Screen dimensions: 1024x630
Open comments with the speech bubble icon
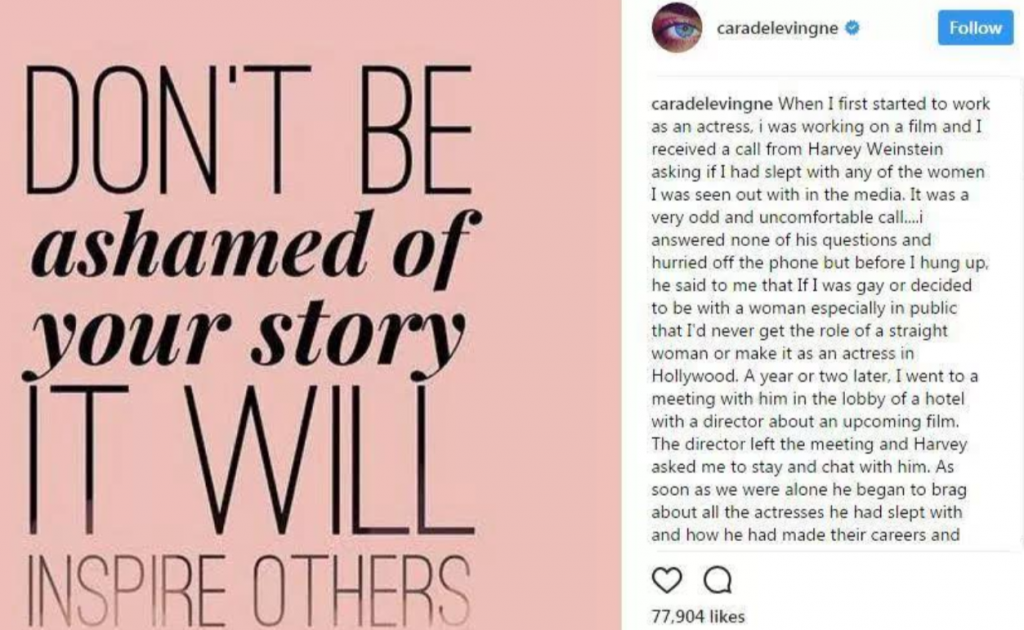pyautogui.click(x=718, y=580)
